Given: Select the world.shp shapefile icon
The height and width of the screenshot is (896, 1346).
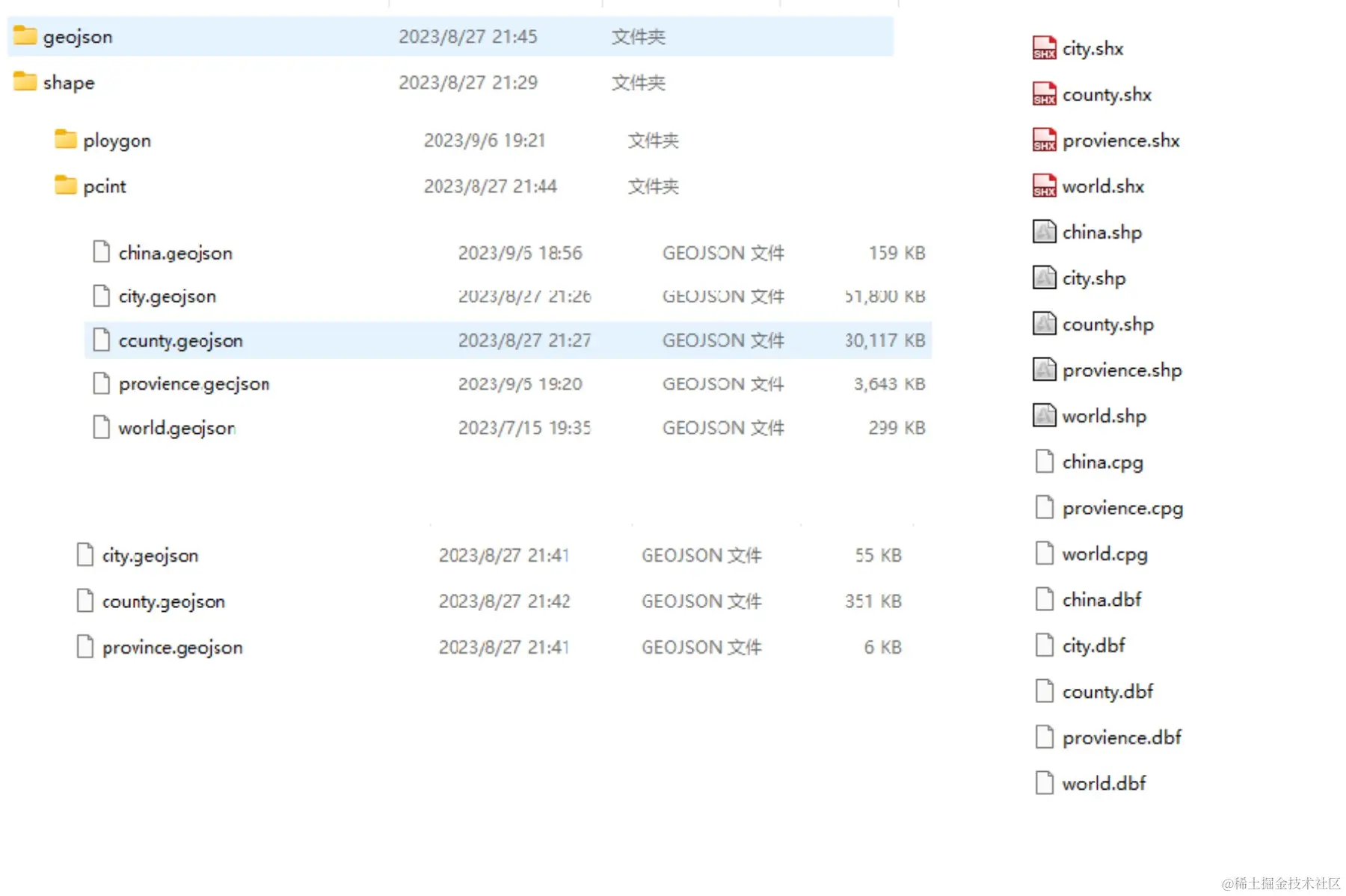Looking at the screenshot, I should point(1045,416).
